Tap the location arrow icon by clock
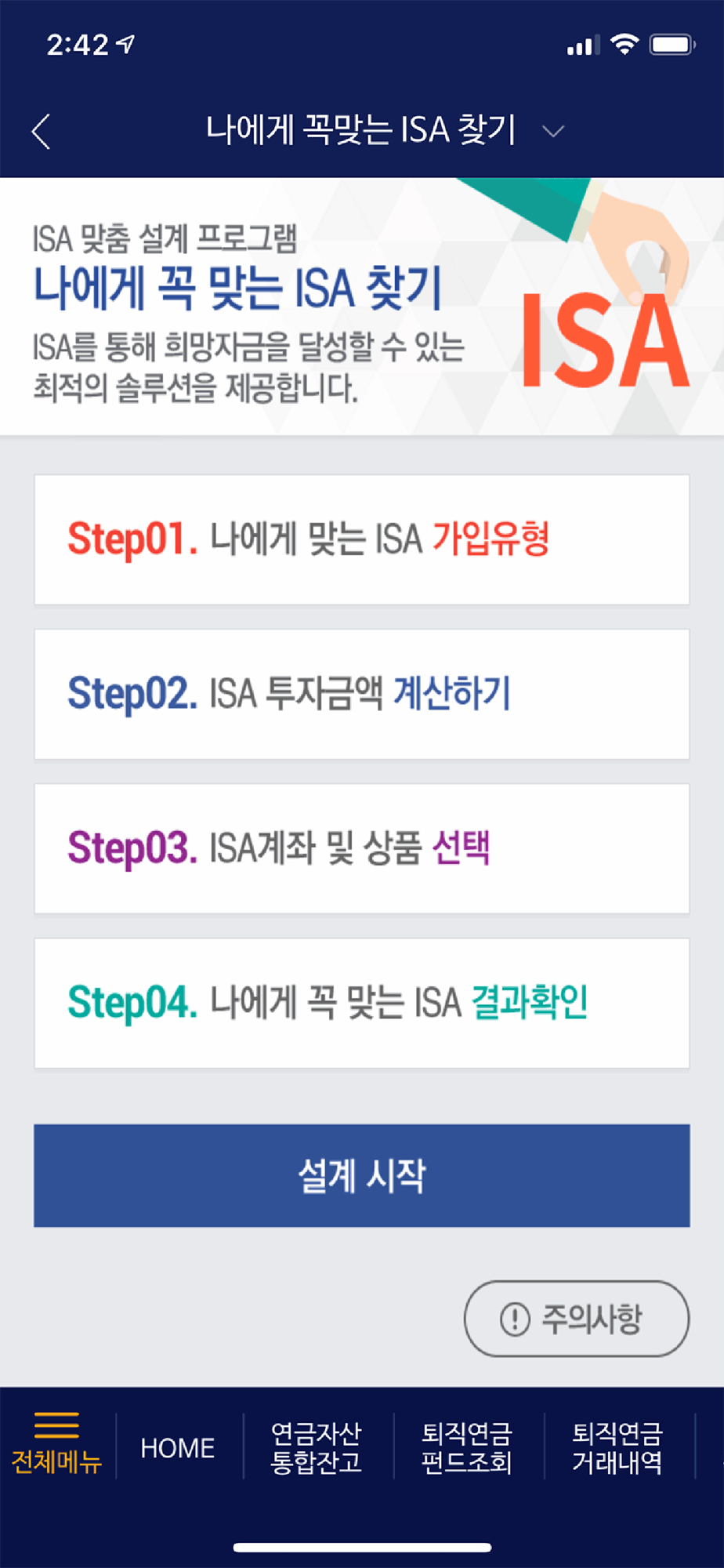The width and height of the screenshot is (724, 1568). (125, 45)
